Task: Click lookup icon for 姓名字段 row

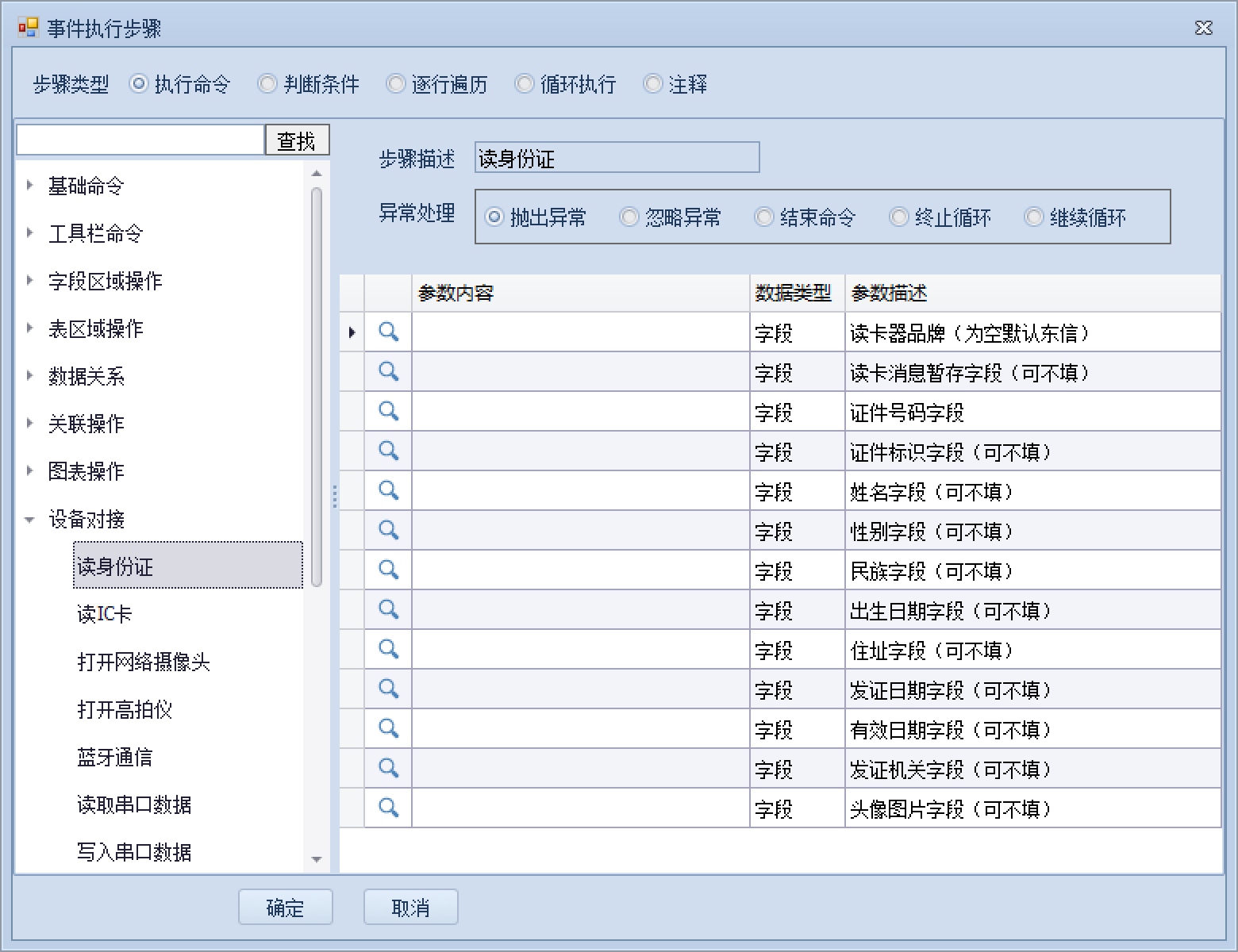Action: tap(388, 490)
